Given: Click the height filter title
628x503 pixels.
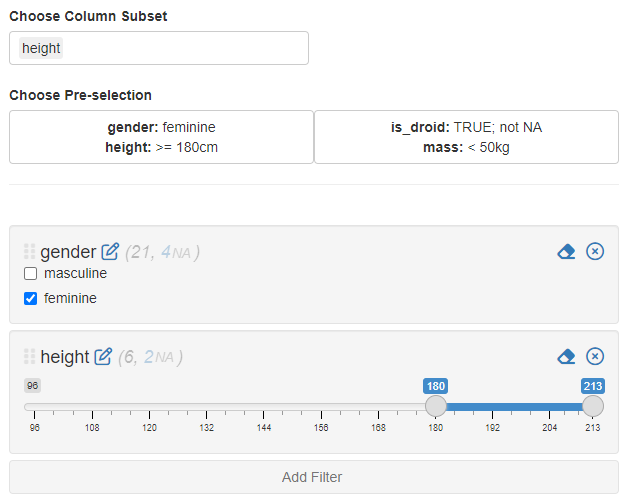Looking at the screenshot, I should (65, 357).
